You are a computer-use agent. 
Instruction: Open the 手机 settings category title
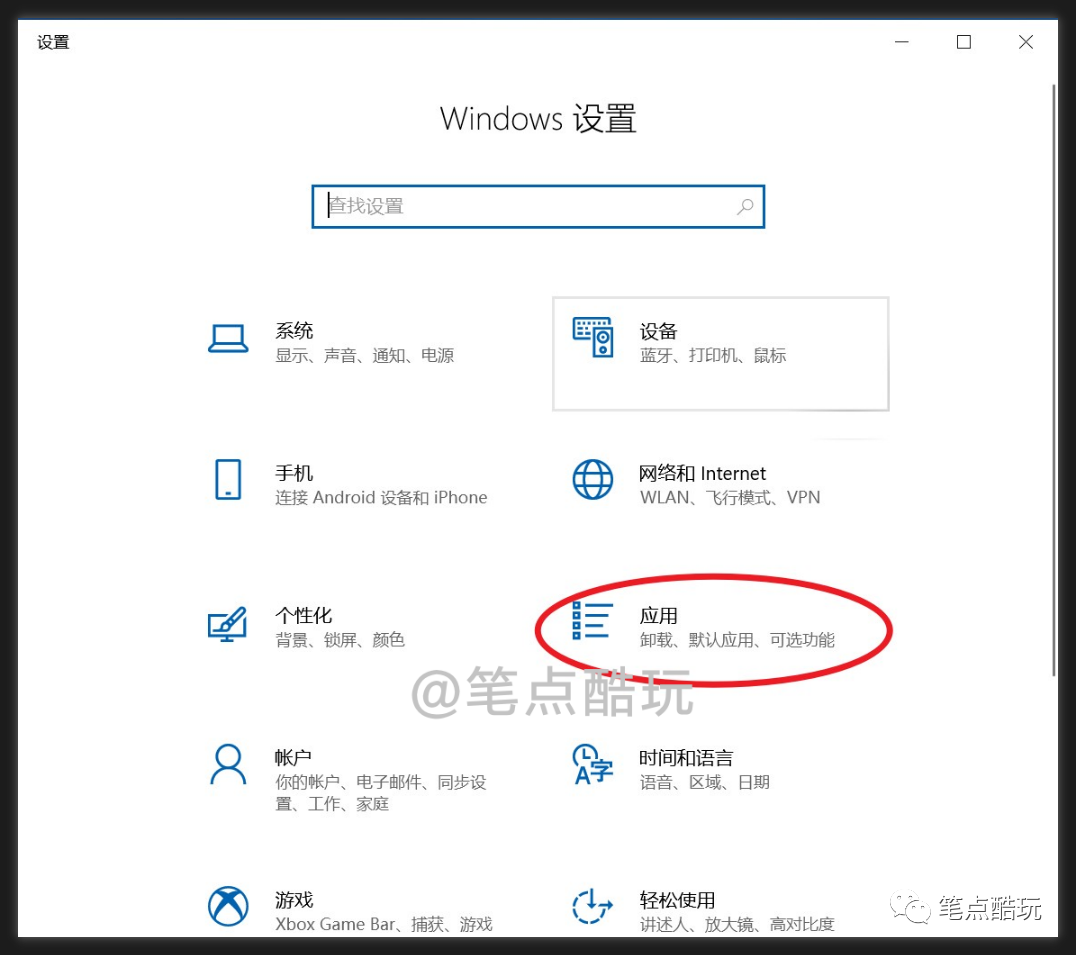coord(294,473)
